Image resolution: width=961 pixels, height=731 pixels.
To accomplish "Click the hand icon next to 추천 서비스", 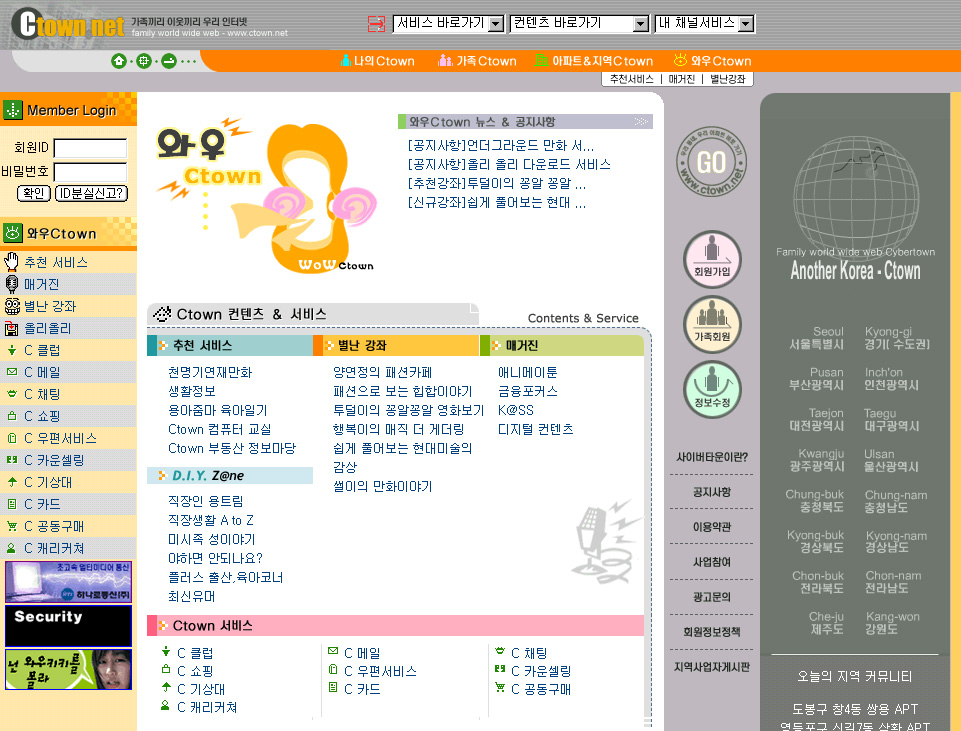I will 12,262.
